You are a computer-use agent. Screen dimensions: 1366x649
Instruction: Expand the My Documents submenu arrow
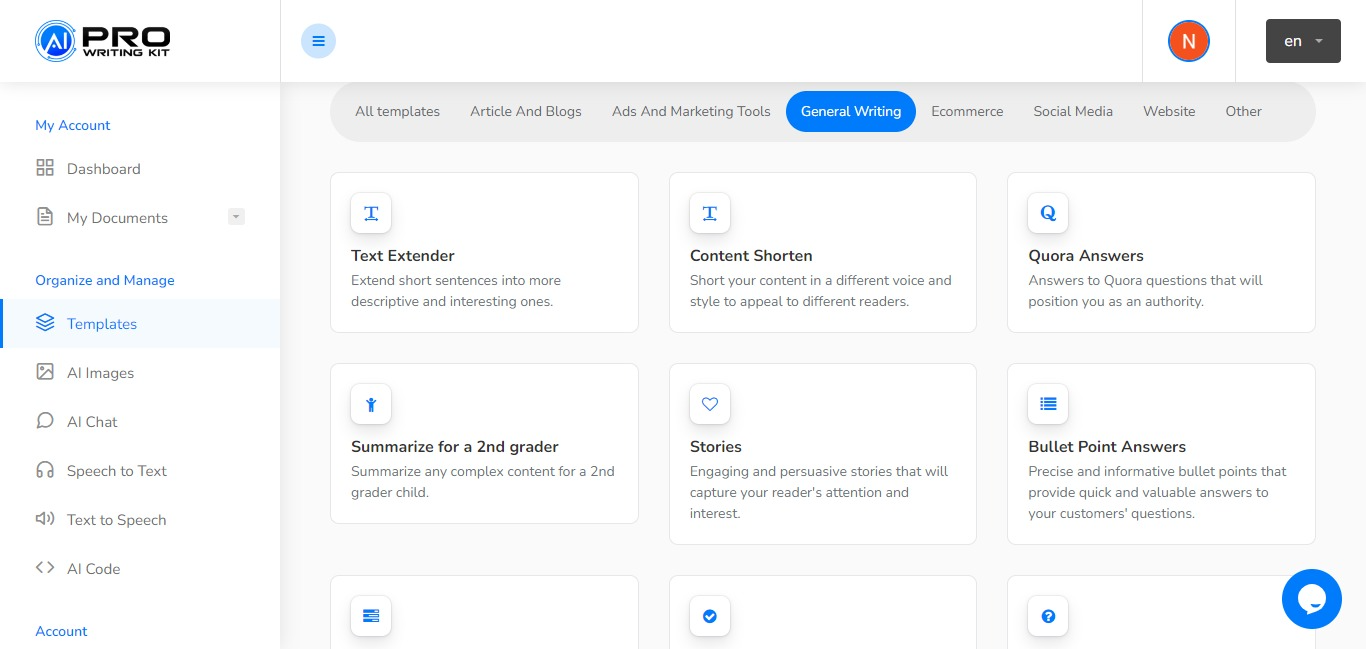pyautogui.click(x=236, y=216)
